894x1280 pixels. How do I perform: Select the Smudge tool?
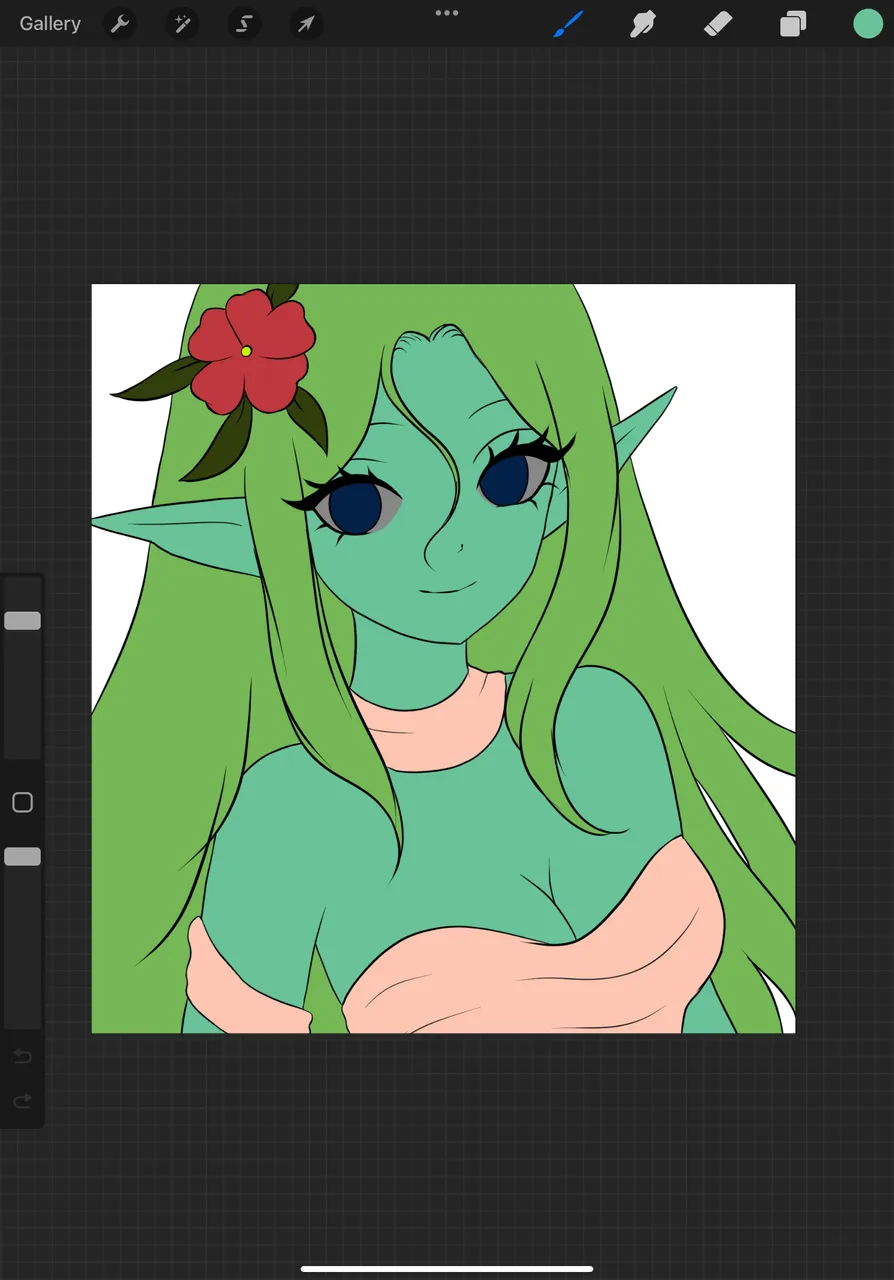[643, 24]
